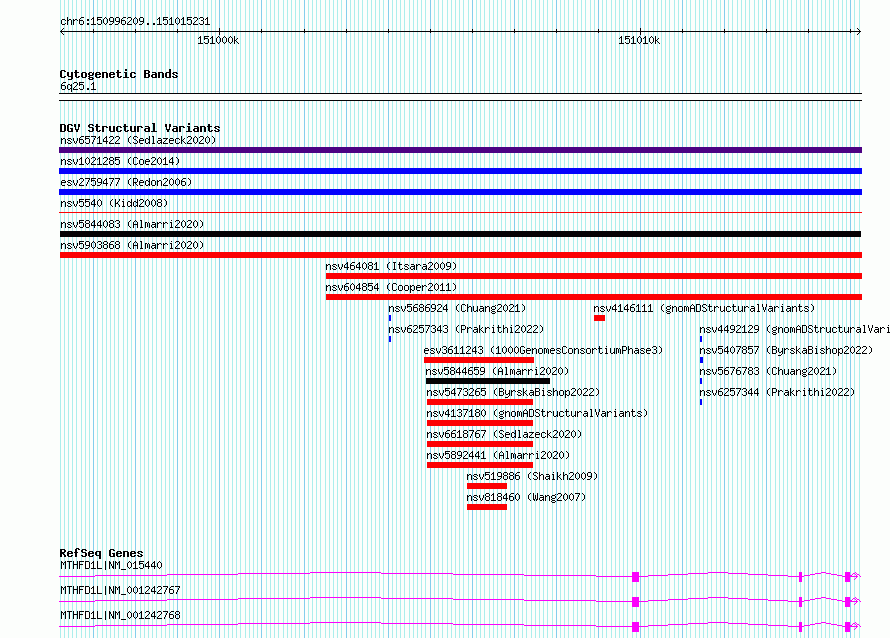
Task: Select the red bar under nsv519886
Action: pyautogui.click(x=487, y=486)
